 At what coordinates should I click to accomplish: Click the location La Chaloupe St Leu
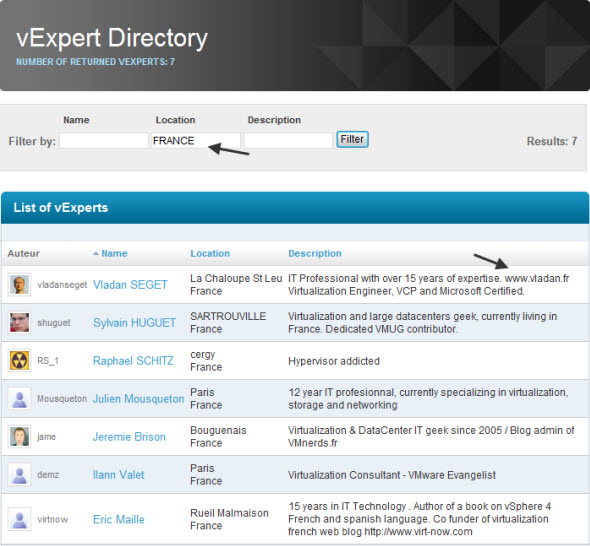(x=236, y=278)
